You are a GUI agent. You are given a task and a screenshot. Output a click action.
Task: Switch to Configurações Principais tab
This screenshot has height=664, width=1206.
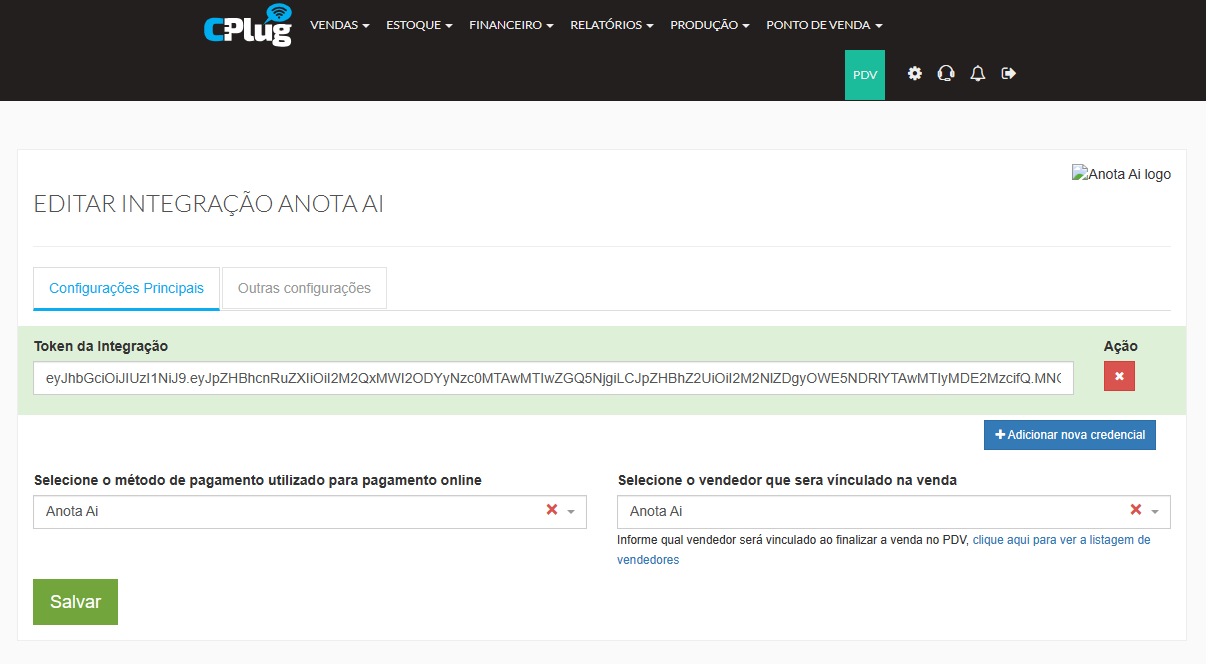(x=126, y=288)
